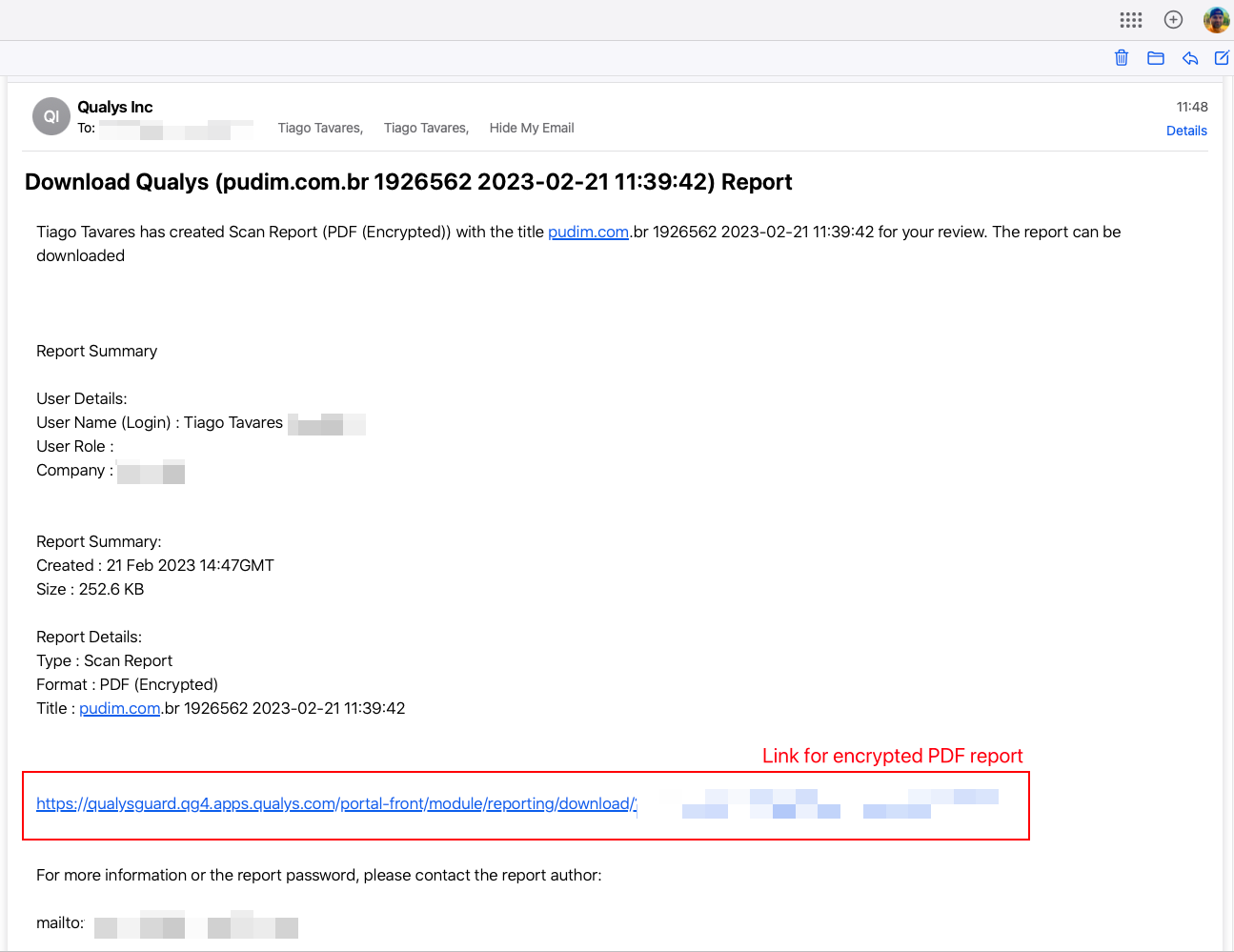Reply to the email using reply arrow icon
Viewport: 1234px width, 952px height.
tap(1190, 58)
